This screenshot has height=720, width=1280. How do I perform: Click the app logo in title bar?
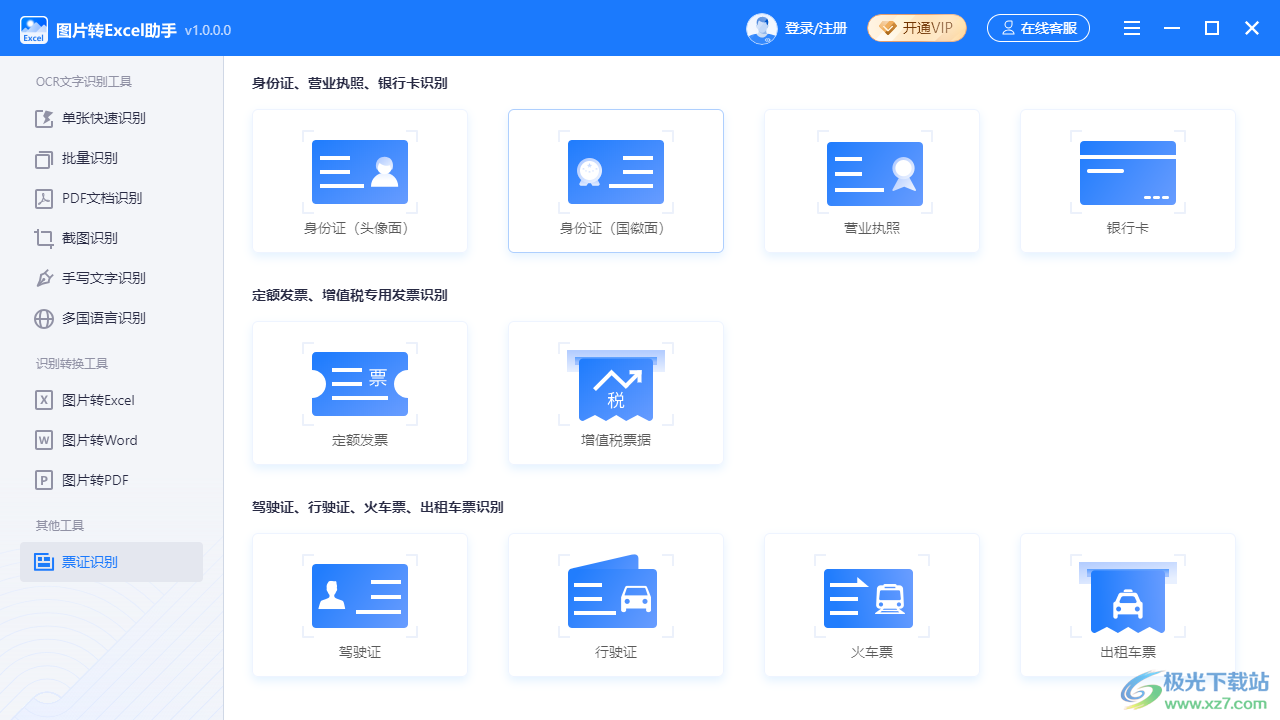tap(34, 29)
